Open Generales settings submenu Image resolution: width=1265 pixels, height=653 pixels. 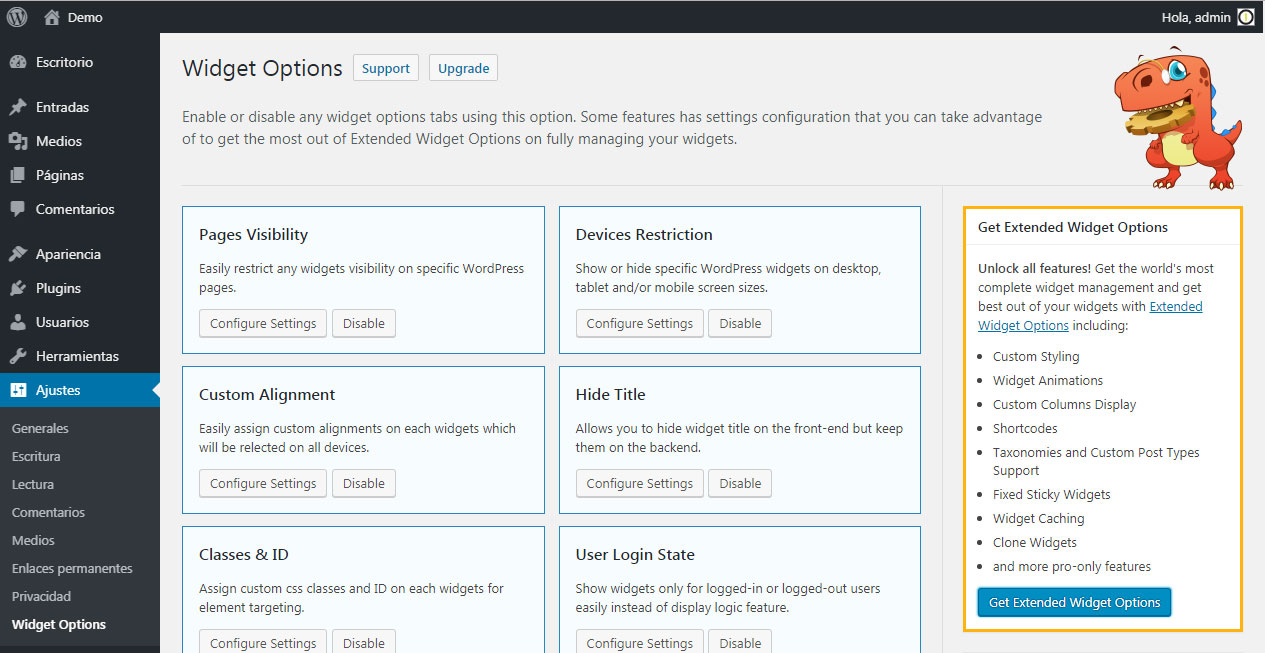[x=40, y=428]
